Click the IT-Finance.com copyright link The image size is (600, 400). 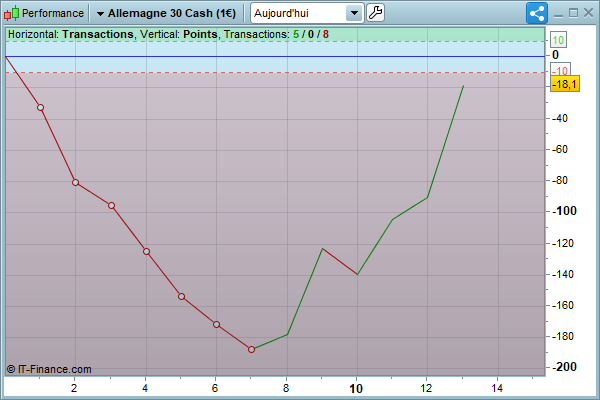[x=49, y=369]
